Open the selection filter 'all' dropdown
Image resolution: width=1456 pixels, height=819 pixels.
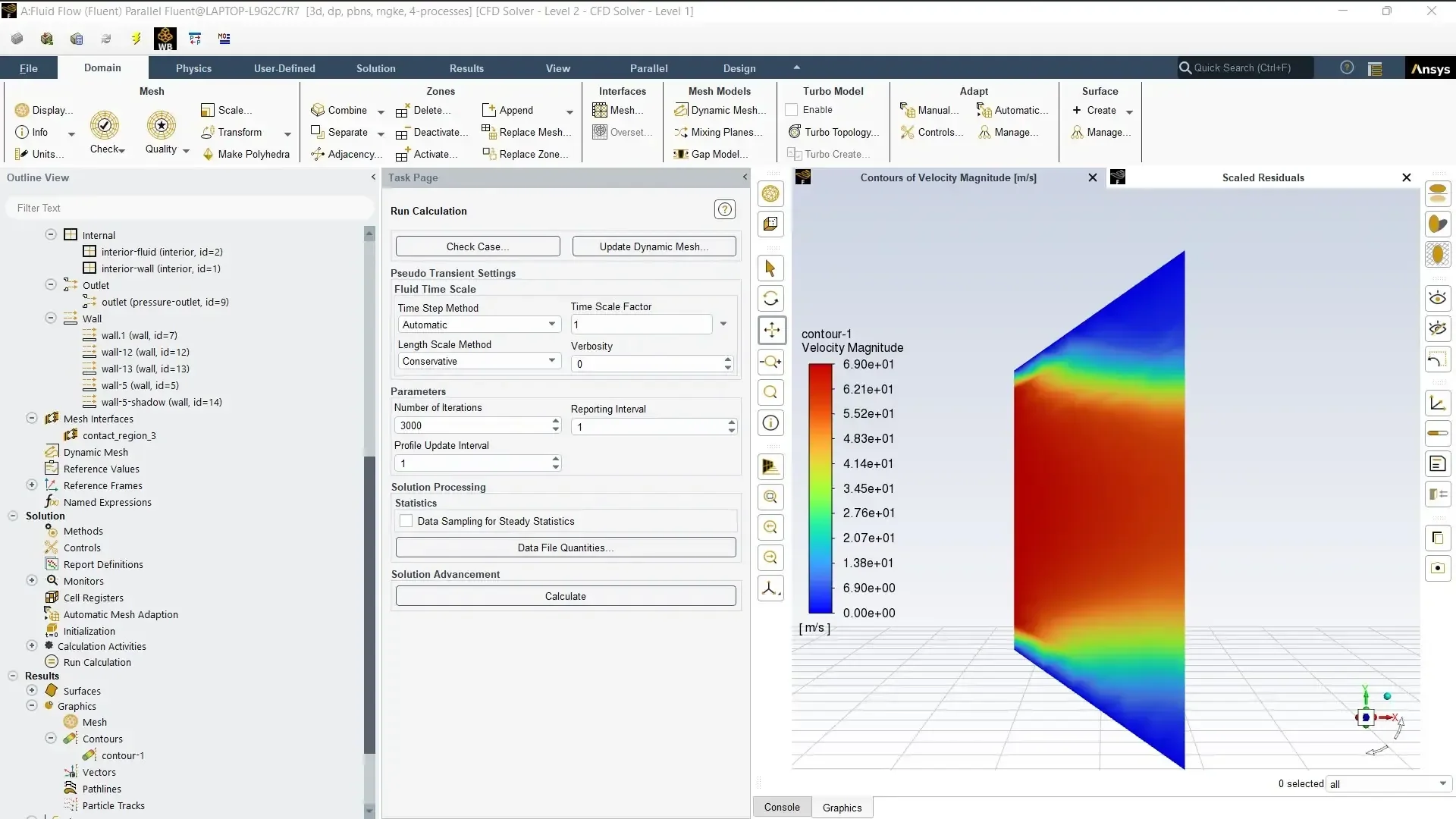click(1389, 784)
